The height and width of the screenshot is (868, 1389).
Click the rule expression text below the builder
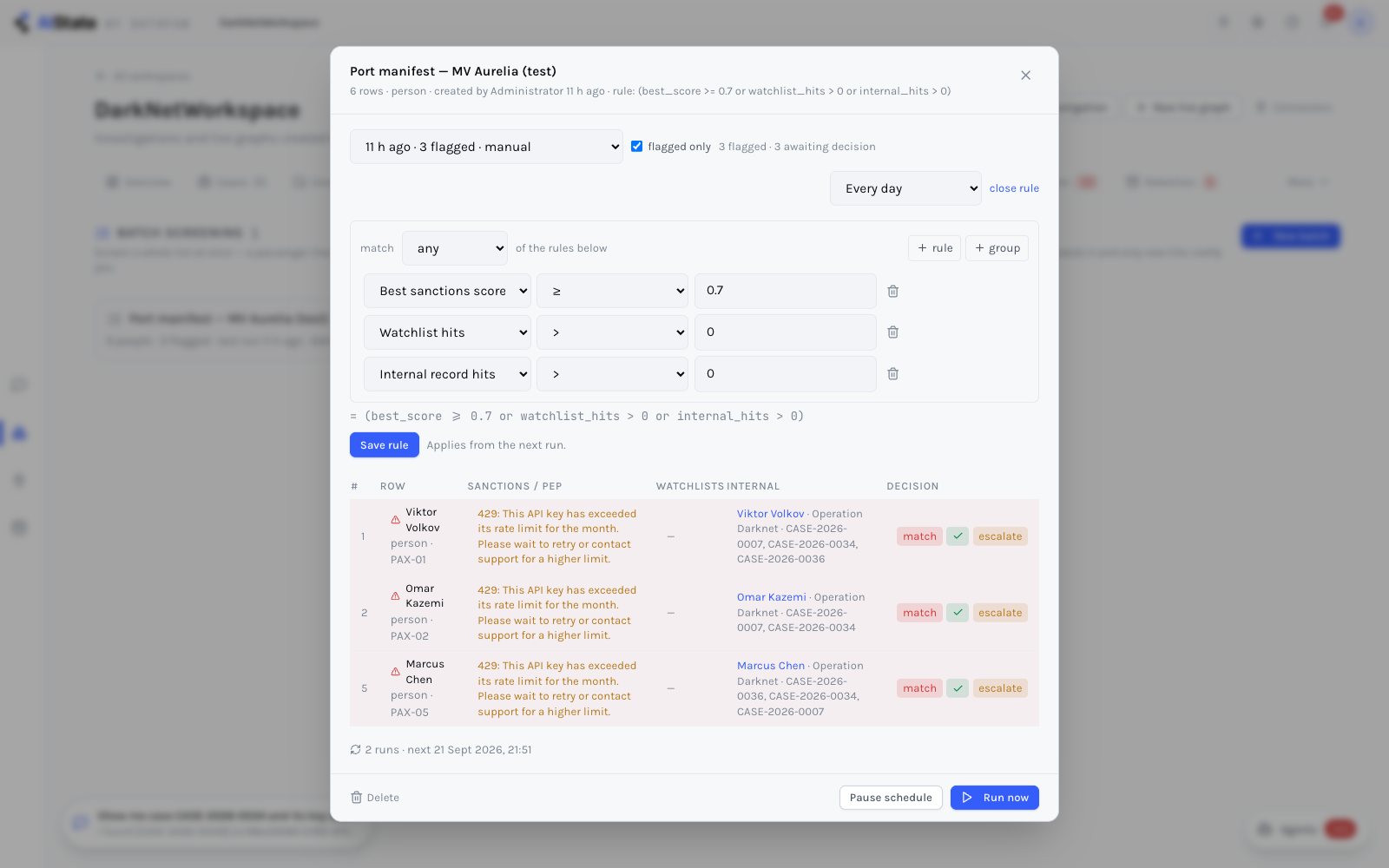click(577, 417)
